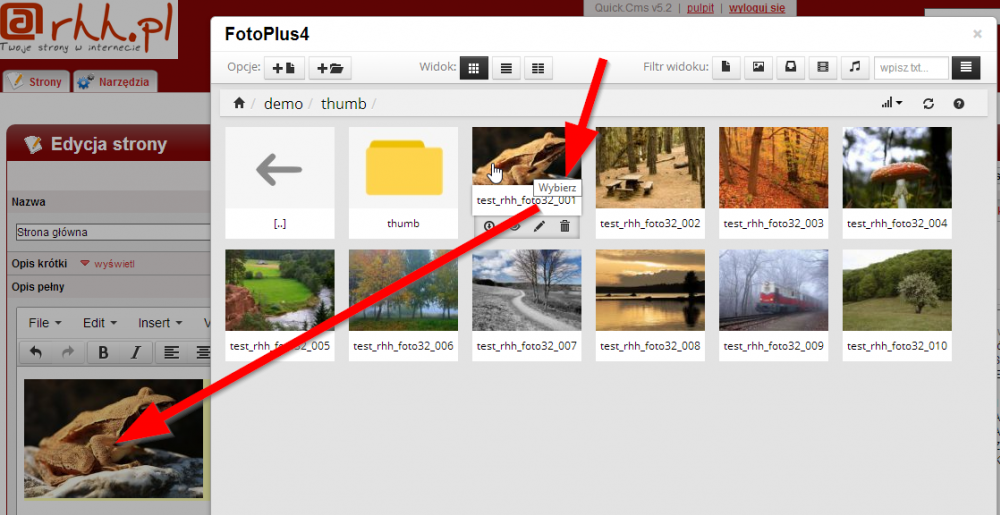Go to home folder in breadcrumb
This screenshot has height=515, width=1000.
(239, 103)
